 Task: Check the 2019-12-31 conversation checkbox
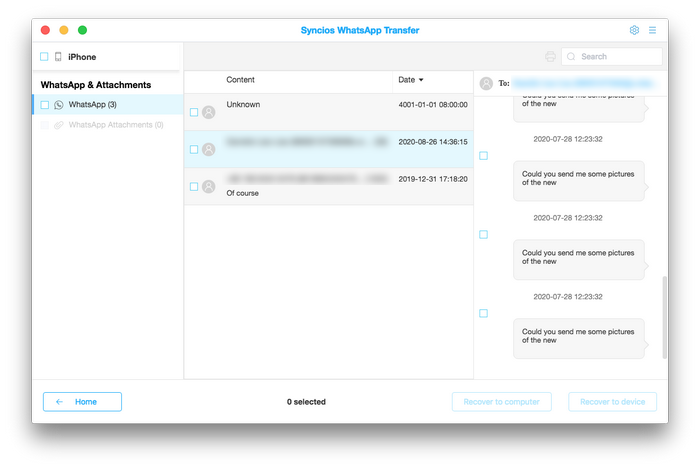tap(194, 186)
